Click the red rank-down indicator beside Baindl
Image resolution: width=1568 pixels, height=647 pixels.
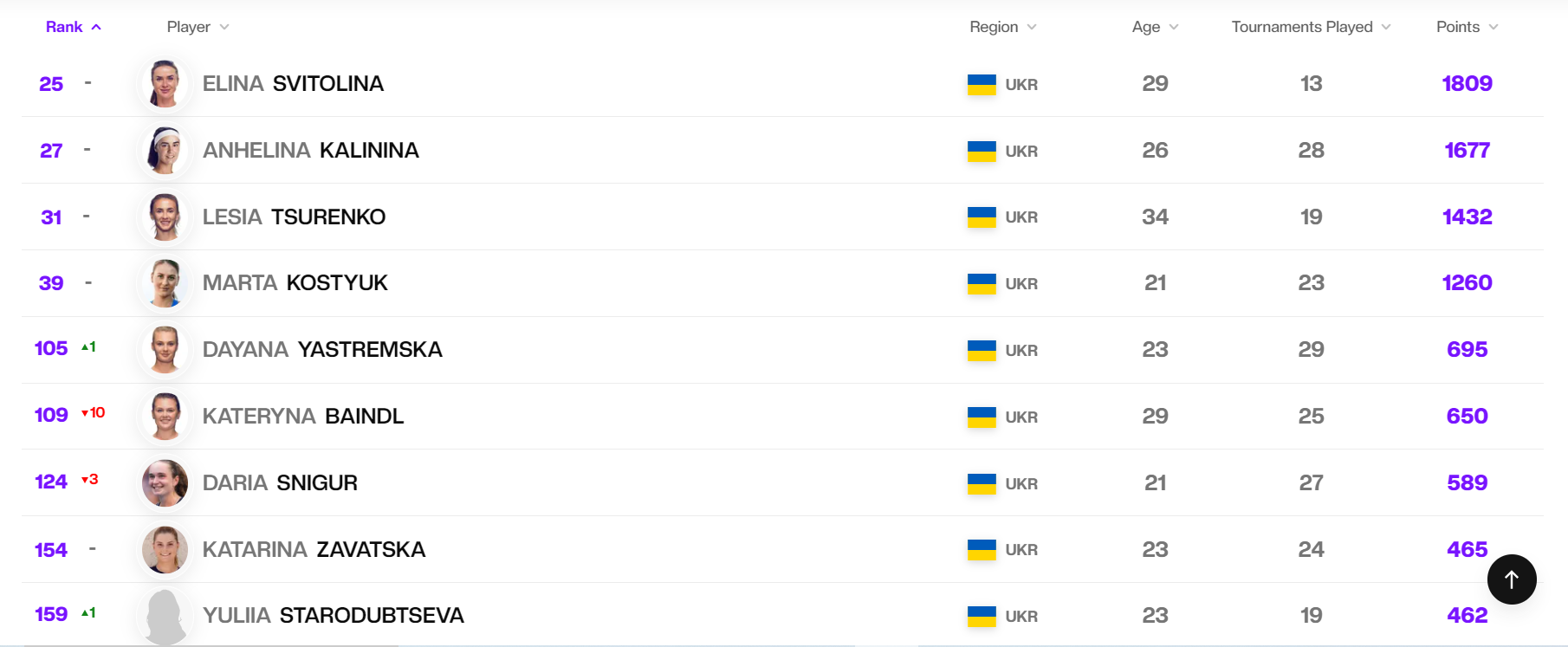(90, 413)
